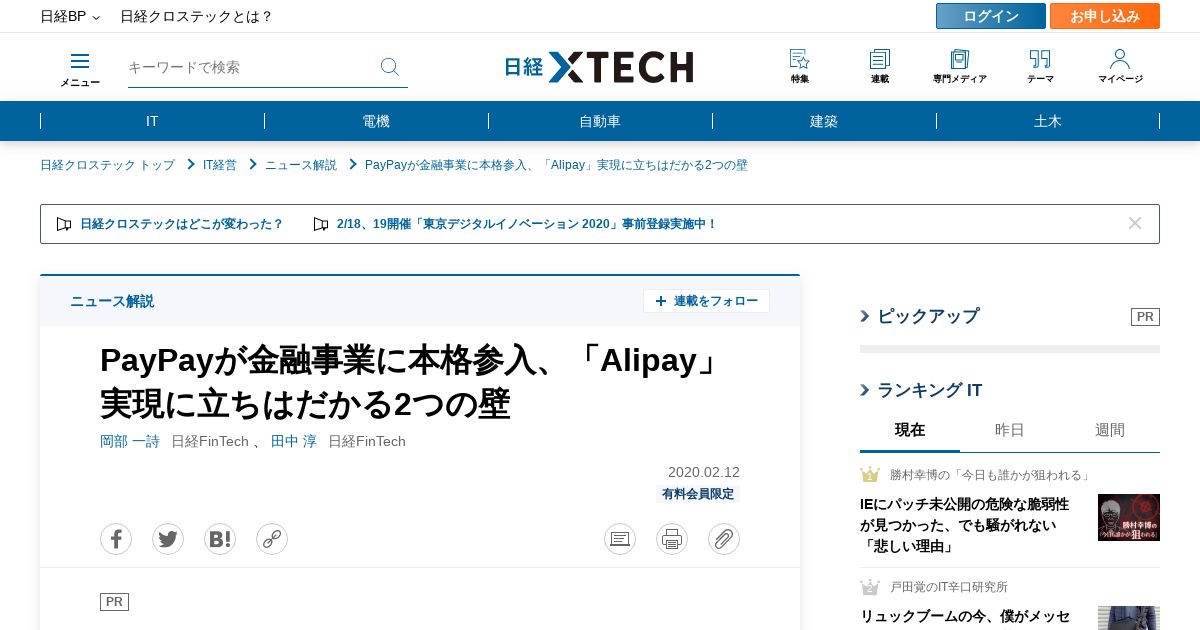
Task: Expand the 日経BP dropdown
Action: [x=70, y=16]
